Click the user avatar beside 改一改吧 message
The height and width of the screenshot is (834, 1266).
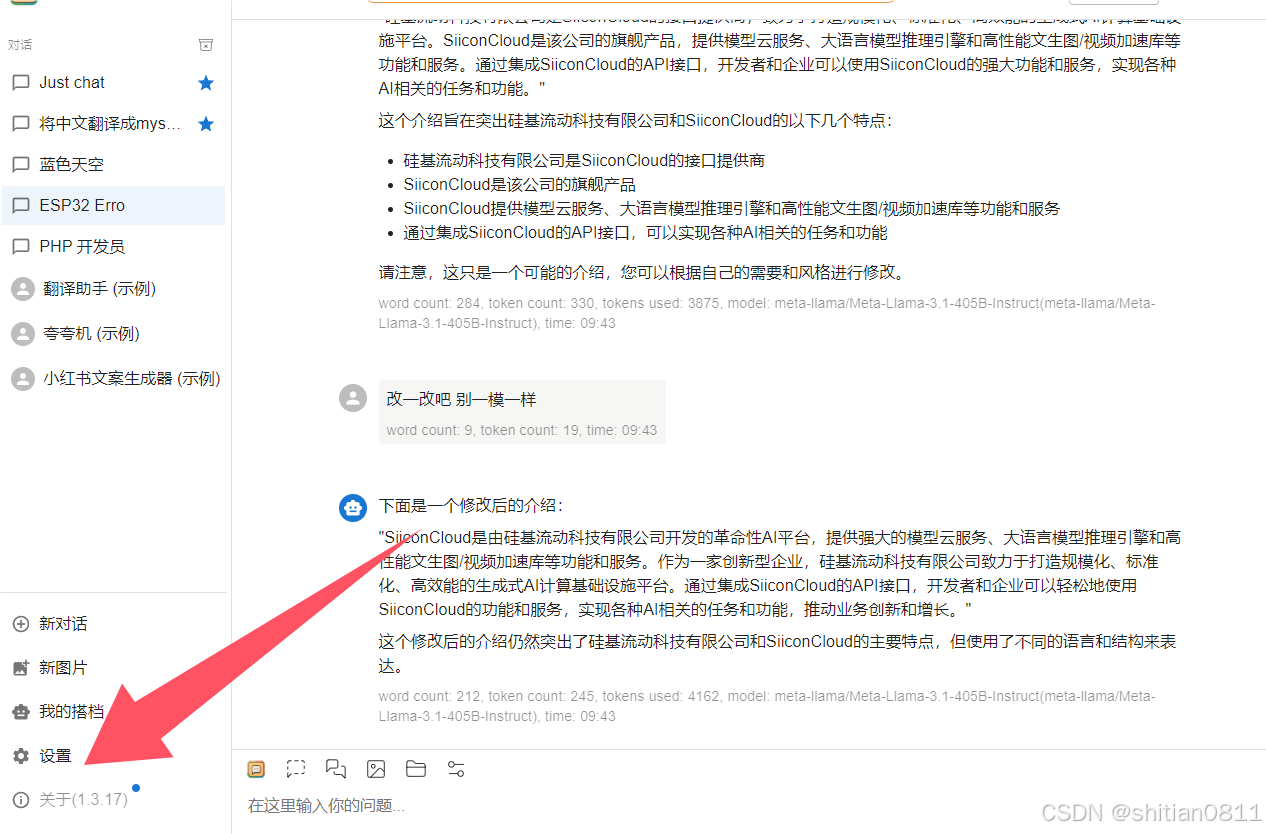[353, 398]
